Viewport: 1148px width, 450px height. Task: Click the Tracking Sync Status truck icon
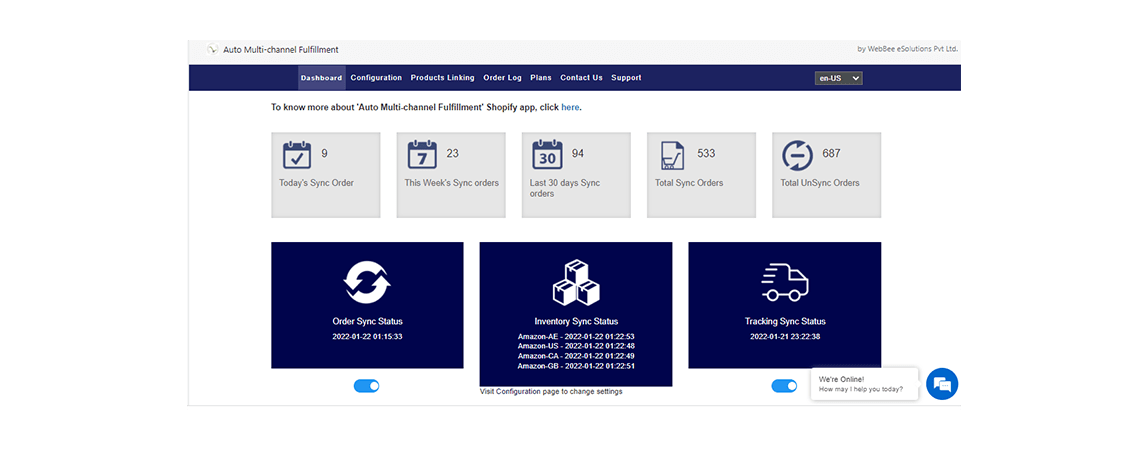pyautogui.click(x=785, y=282)
